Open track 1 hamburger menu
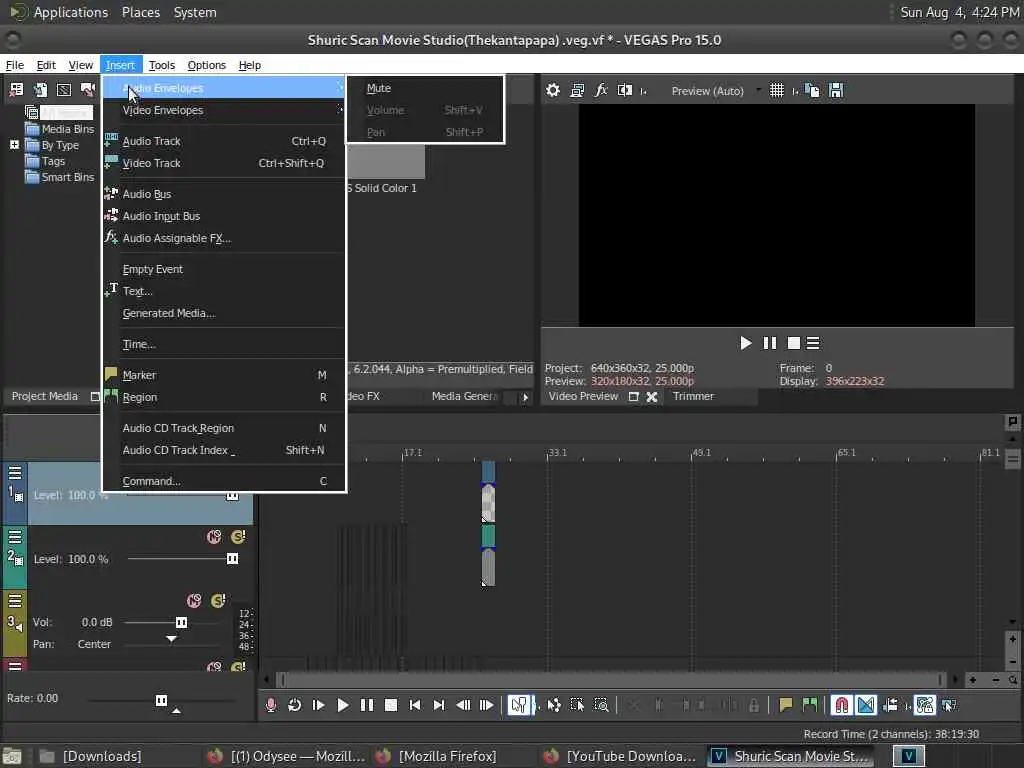The width and height of the screenshot is (1024, 768). (x=15, y=473)
